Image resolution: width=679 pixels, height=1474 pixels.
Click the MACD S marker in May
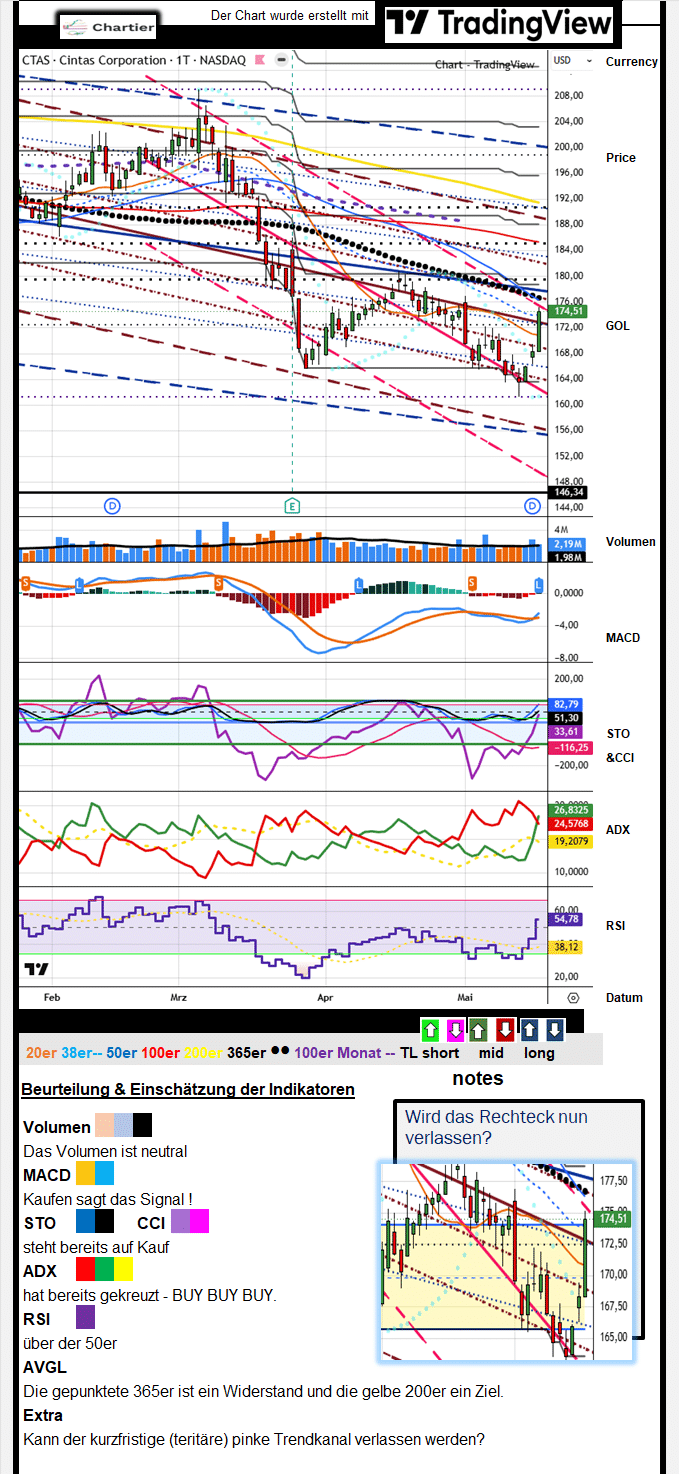coord(473,581)
